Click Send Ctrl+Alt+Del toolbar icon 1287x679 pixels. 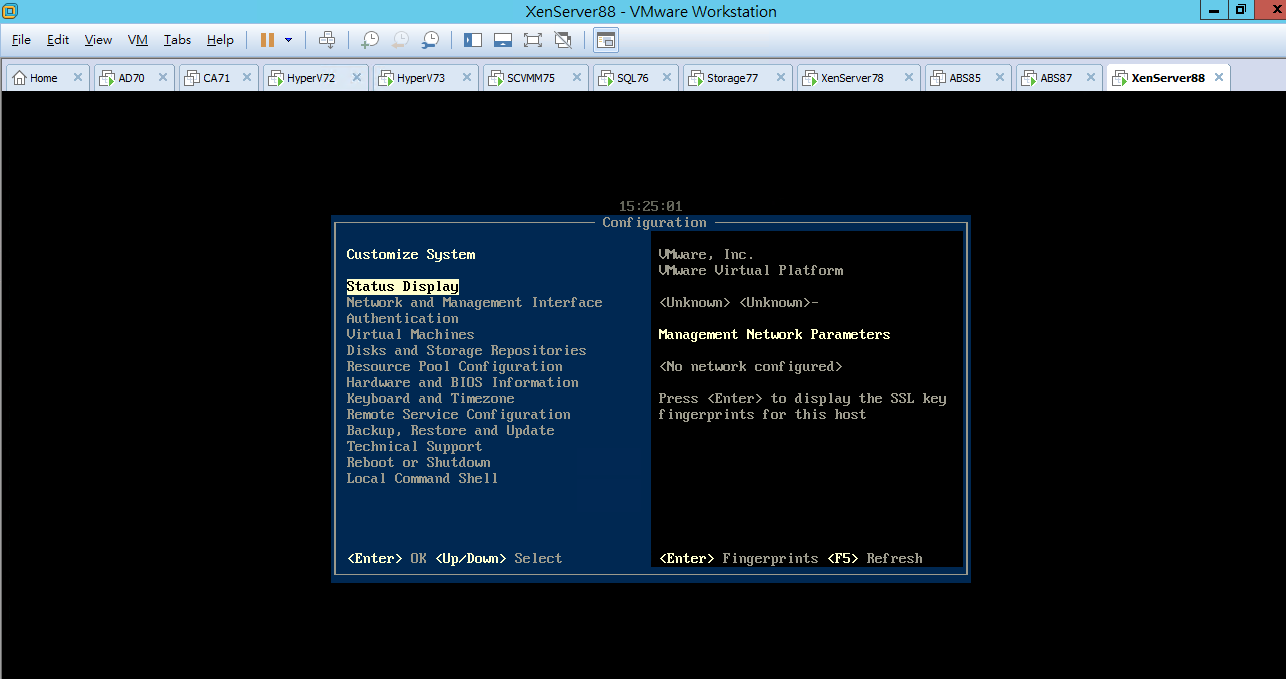pos(327,40)
